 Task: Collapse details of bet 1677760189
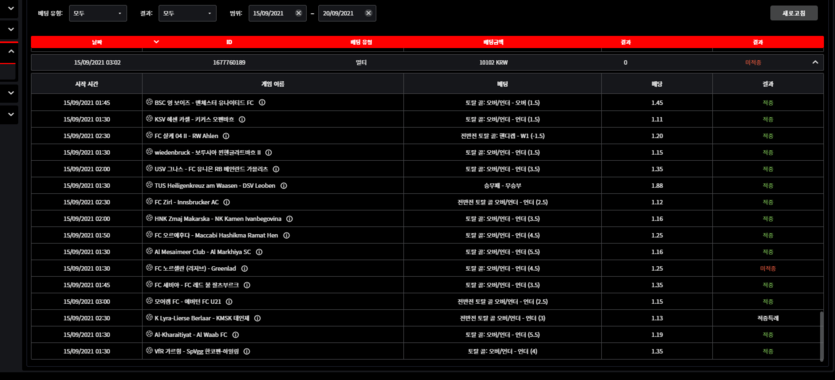click(x=815, y=62)
